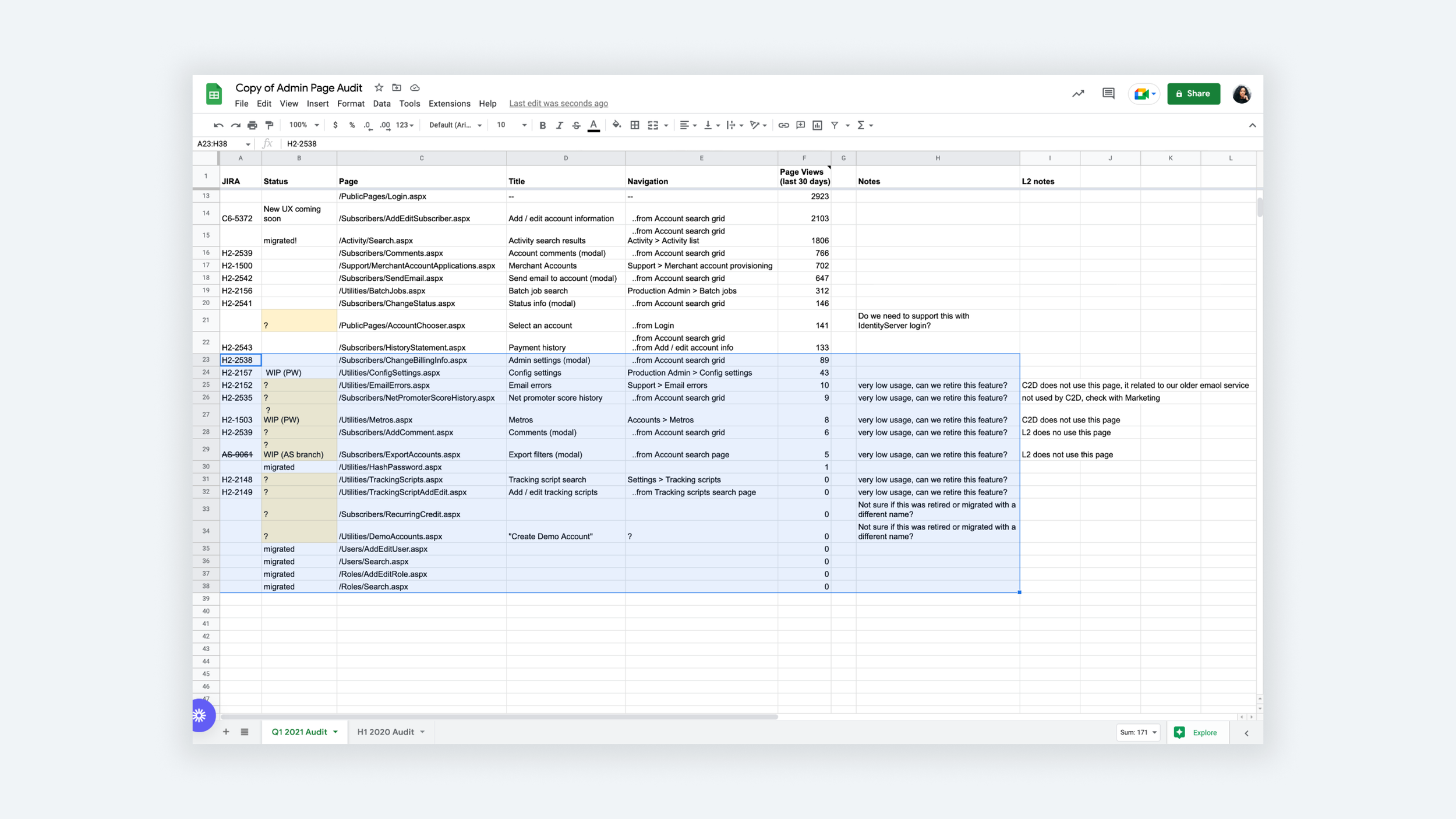Image resolution: width=1456 pixels, height=819 pixels.
Task: Click the insert comment toolbar icon
Action: [800, 125]
